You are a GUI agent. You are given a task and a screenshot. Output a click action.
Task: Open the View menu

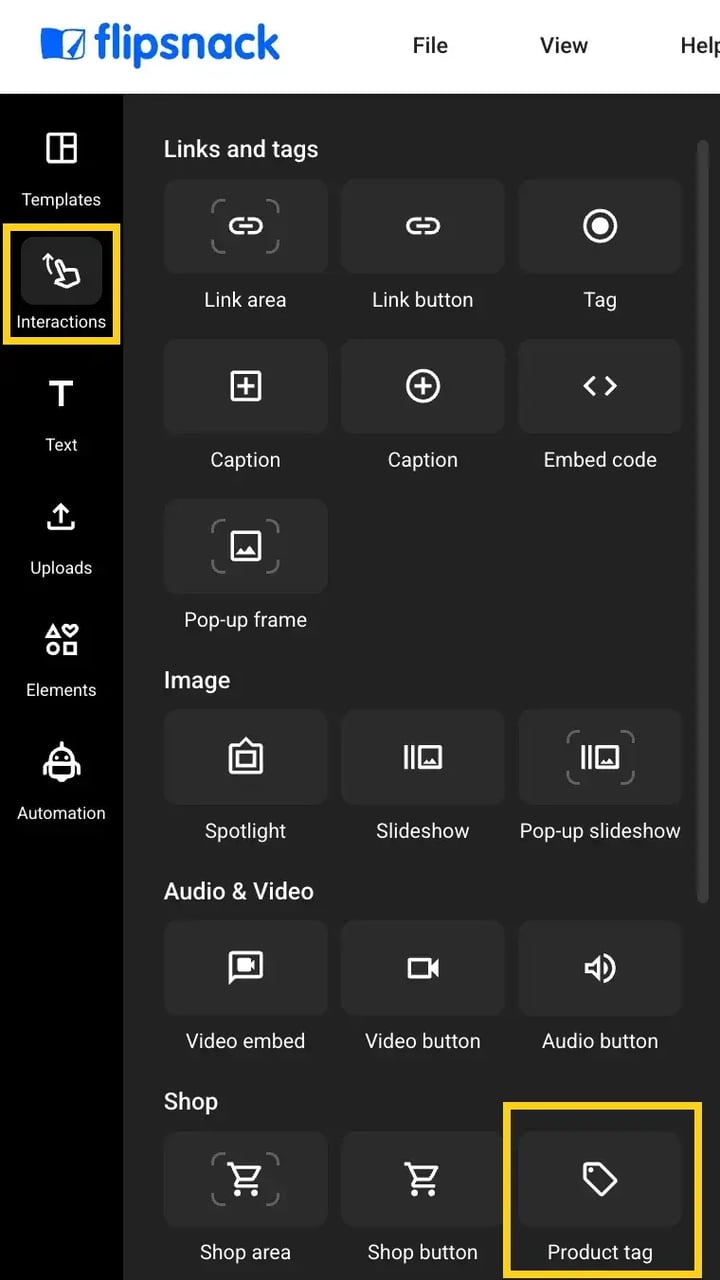click(564, 46)
